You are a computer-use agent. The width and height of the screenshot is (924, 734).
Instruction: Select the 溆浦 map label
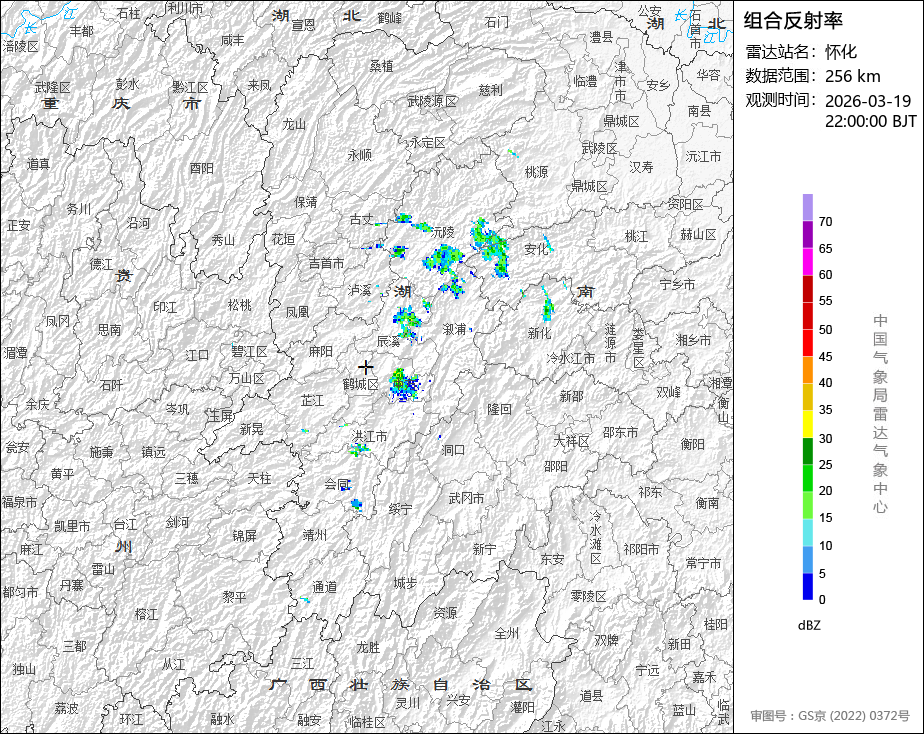(454, 329)
